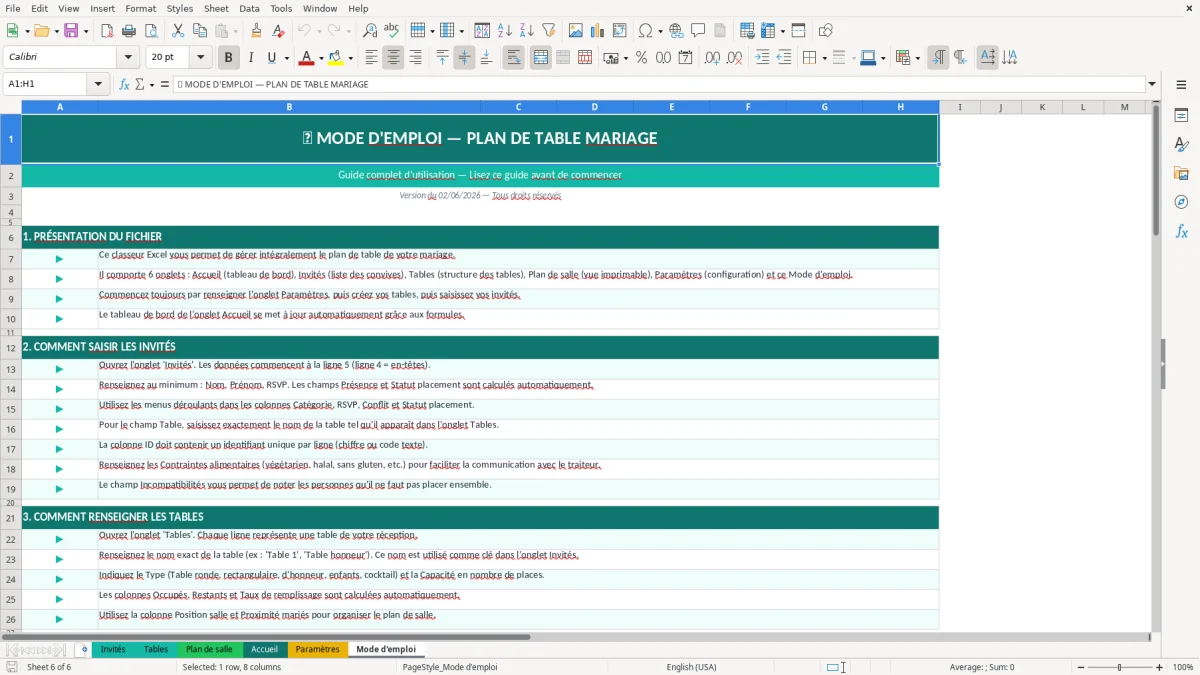Toggle Bold formatting
Viewport: 1200px width, 675px height.
[x=228, y=58]
